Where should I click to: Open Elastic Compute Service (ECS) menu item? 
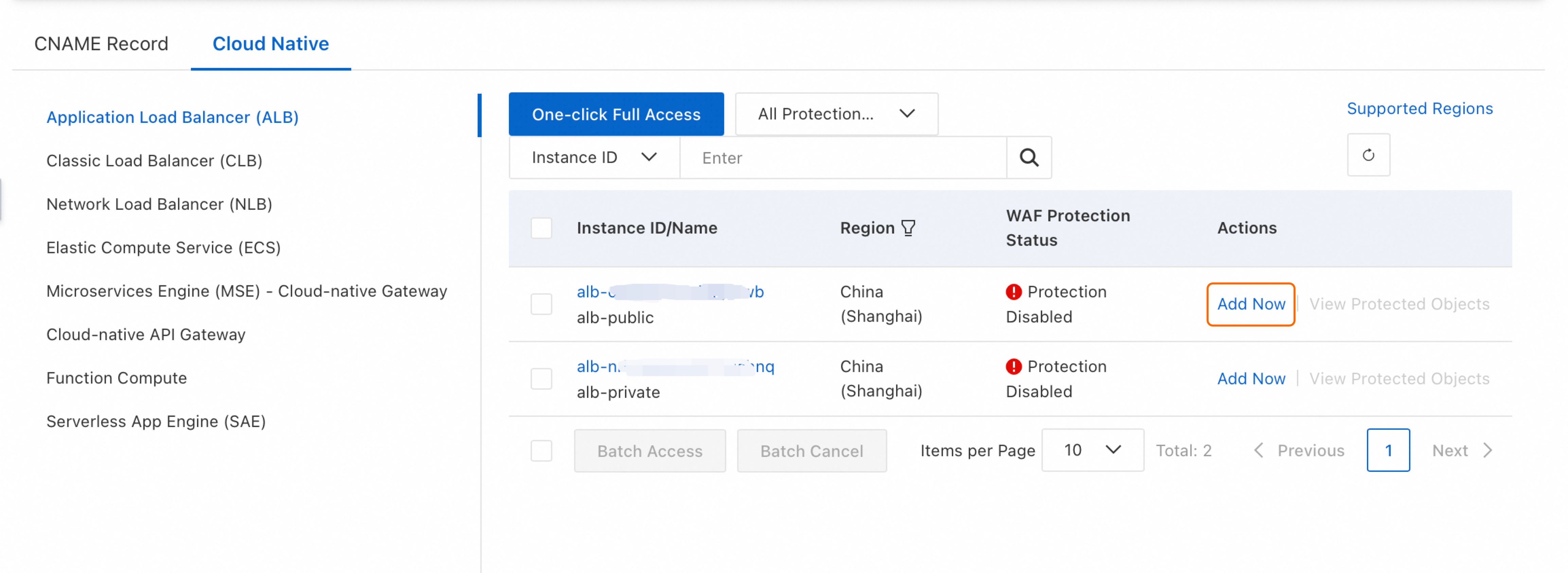click(x=163, y=247)
